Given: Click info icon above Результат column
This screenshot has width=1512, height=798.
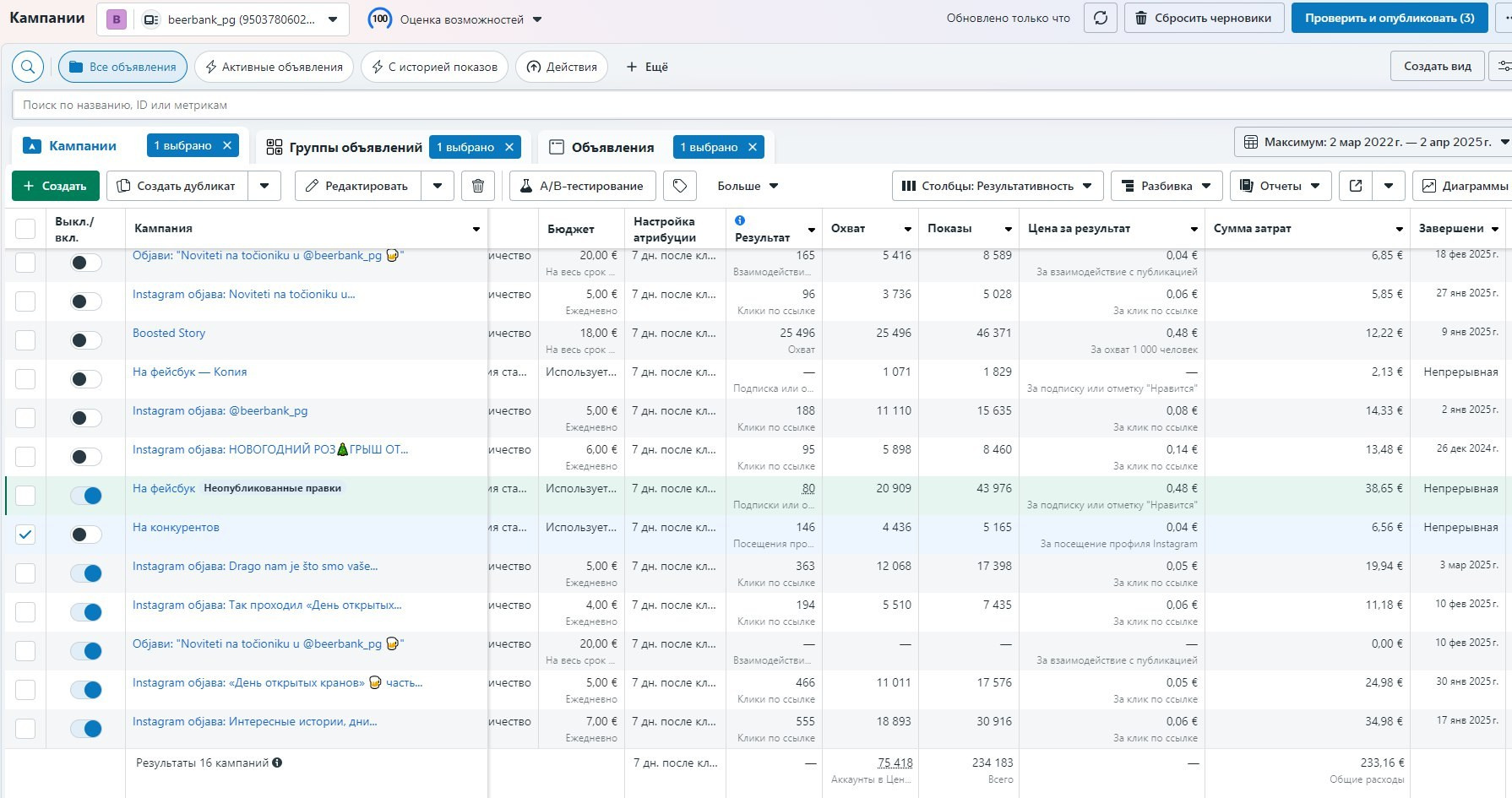Looking at the screenshot, I should [740, 220].
